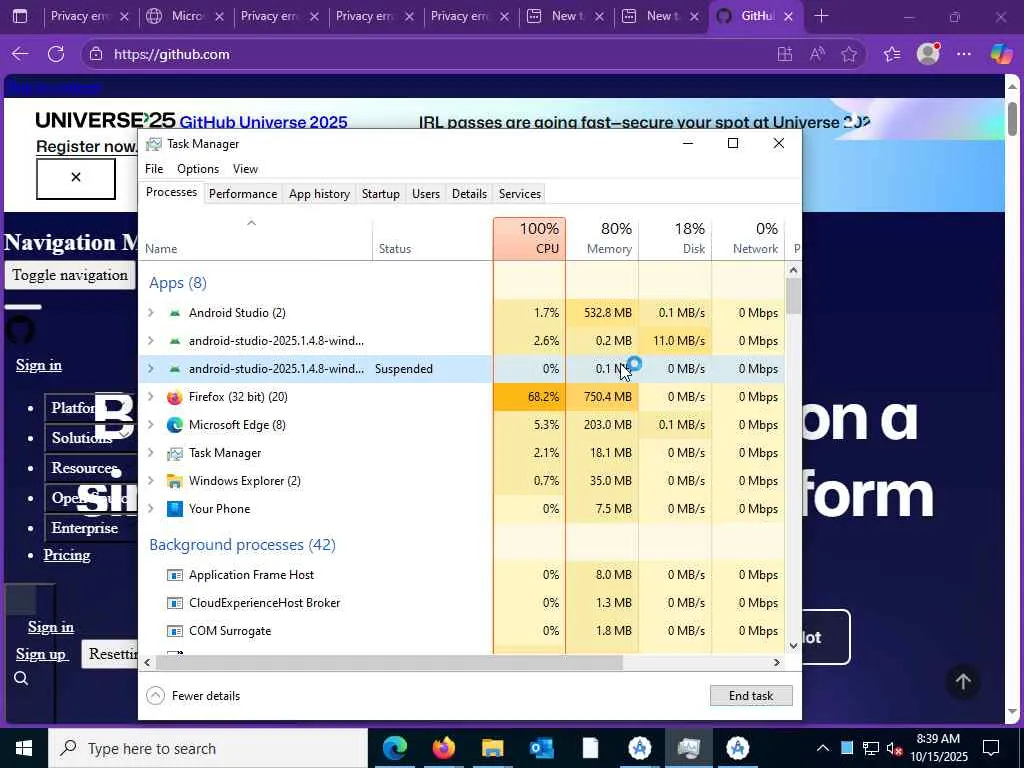Screen dimensions: 1024x768
Task: Click the Firefox icon in Task Manager list
Action: coord(174,397)
